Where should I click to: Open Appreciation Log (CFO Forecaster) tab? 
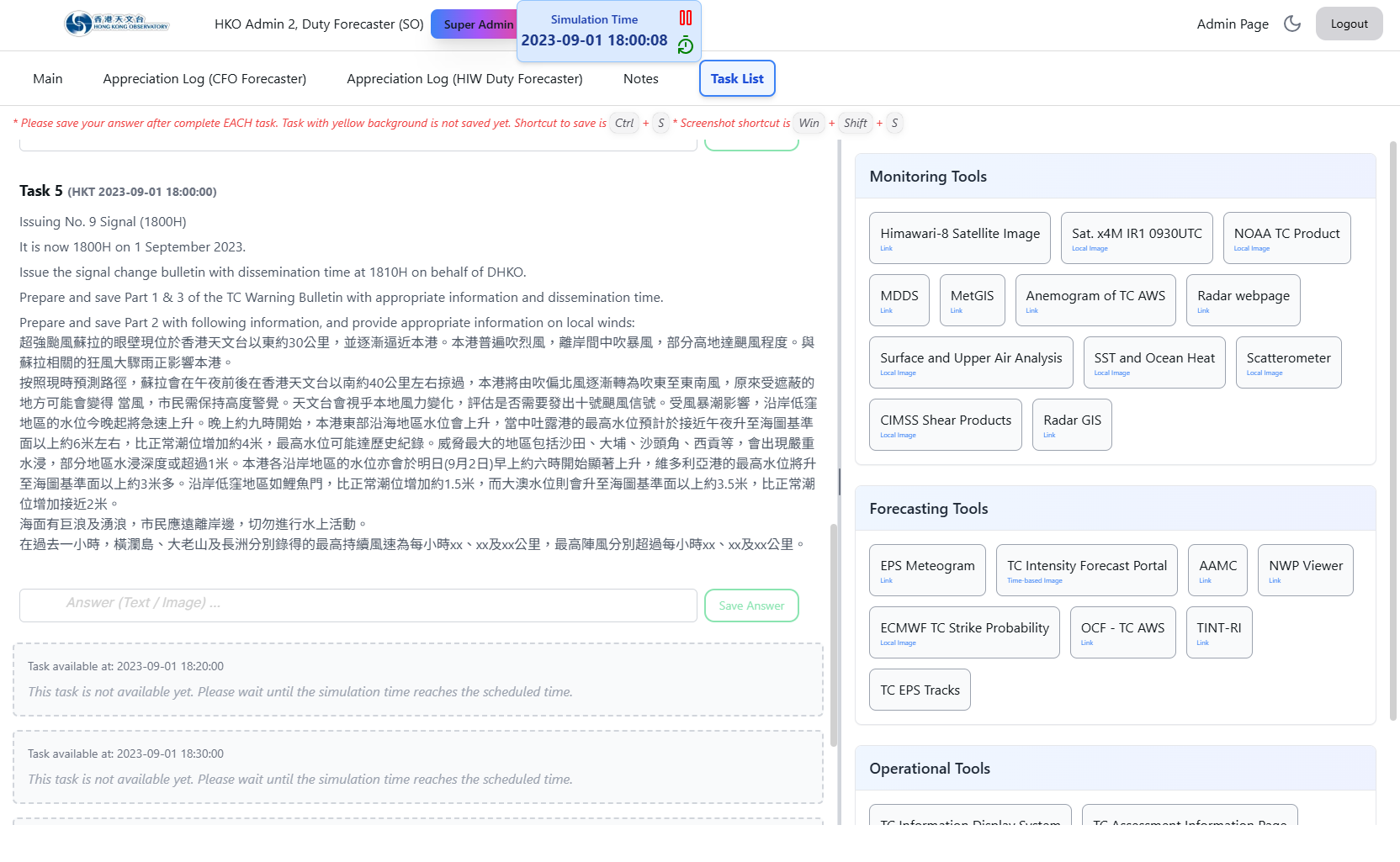coord(204,78)
